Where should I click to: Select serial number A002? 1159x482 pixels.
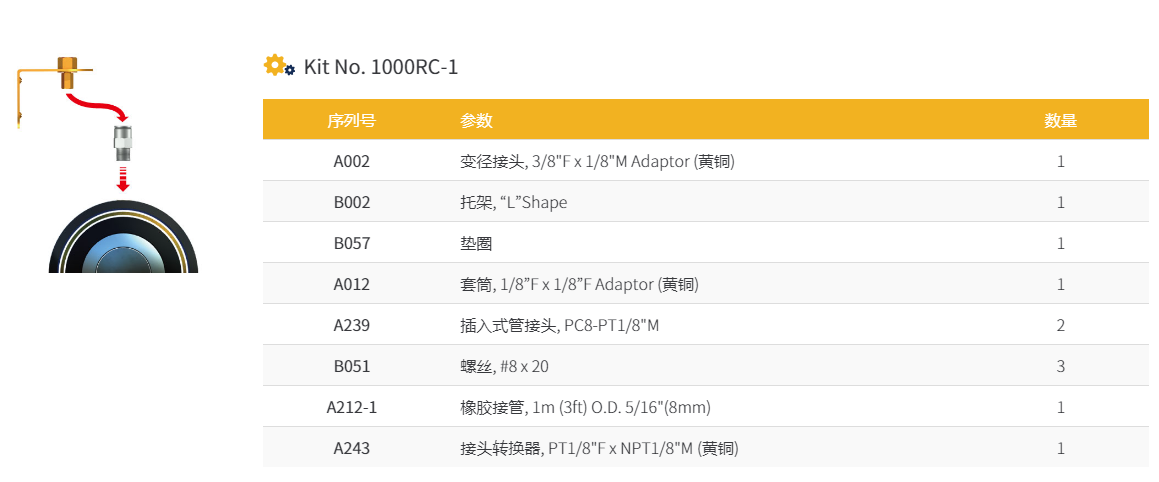point(351,161)
